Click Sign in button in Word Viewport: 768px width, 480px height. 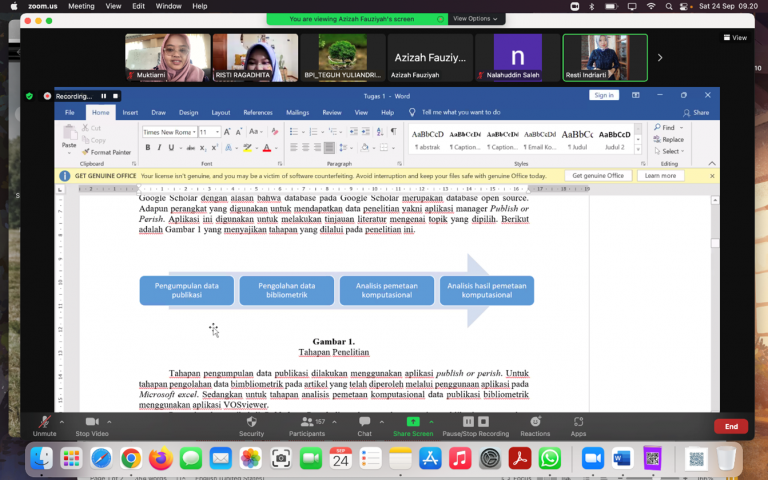pyautogui.click(x=603, y=95)
